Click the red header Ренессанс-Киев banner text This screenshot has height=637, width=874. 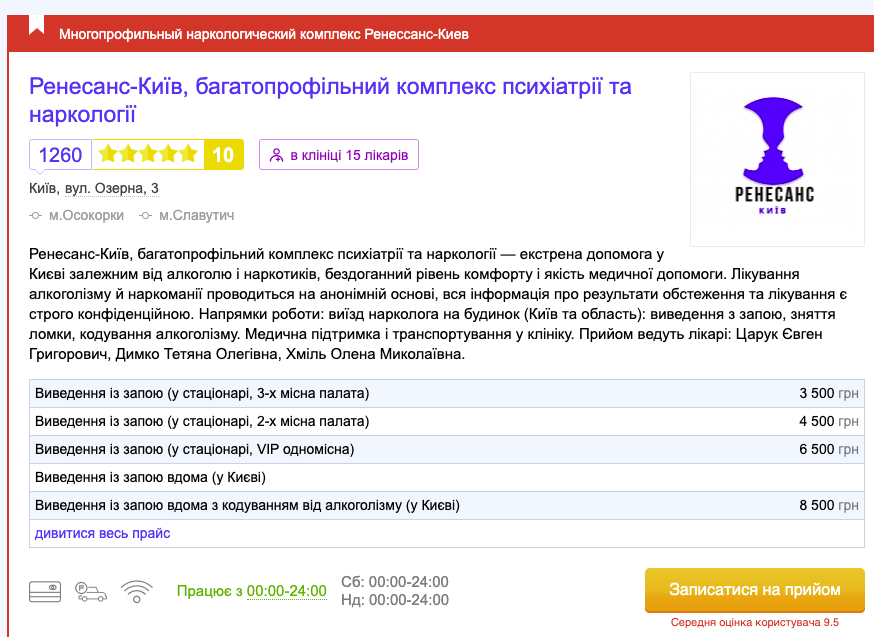pyautogui.click(x=264, y=35)
